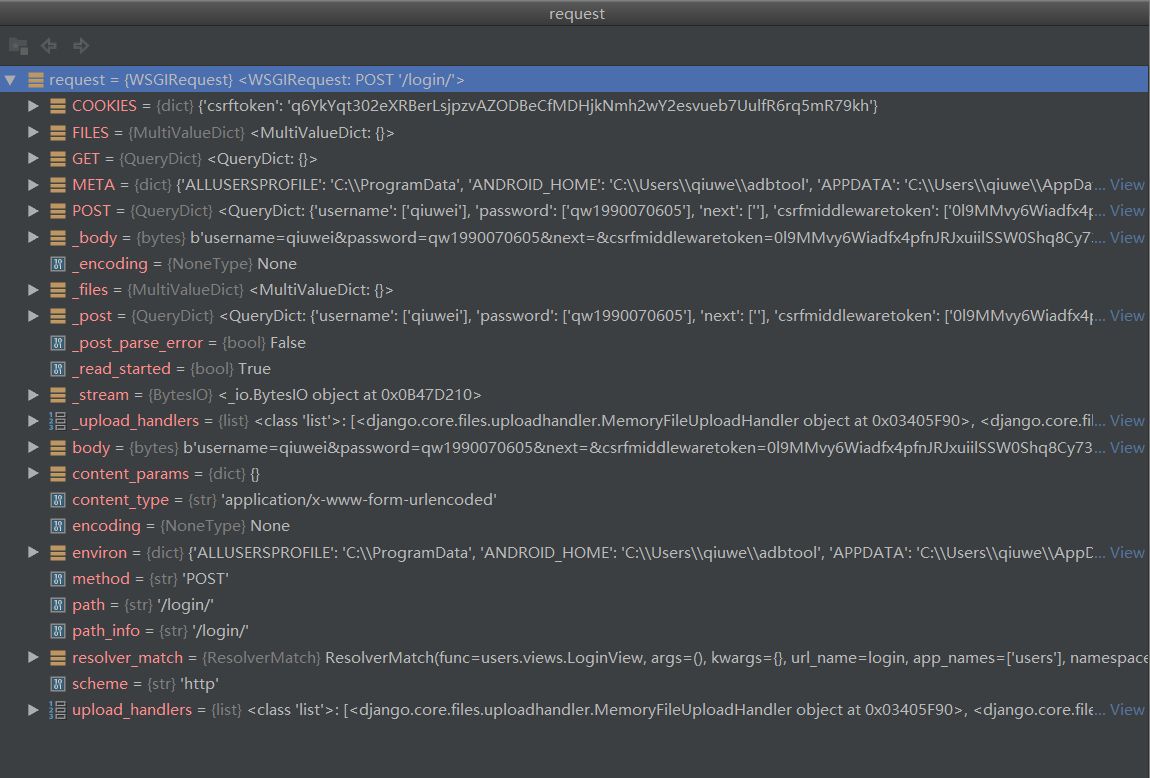Click the _read_started field icon
Screen dimensions: 1150x778
tap(58, 369)
